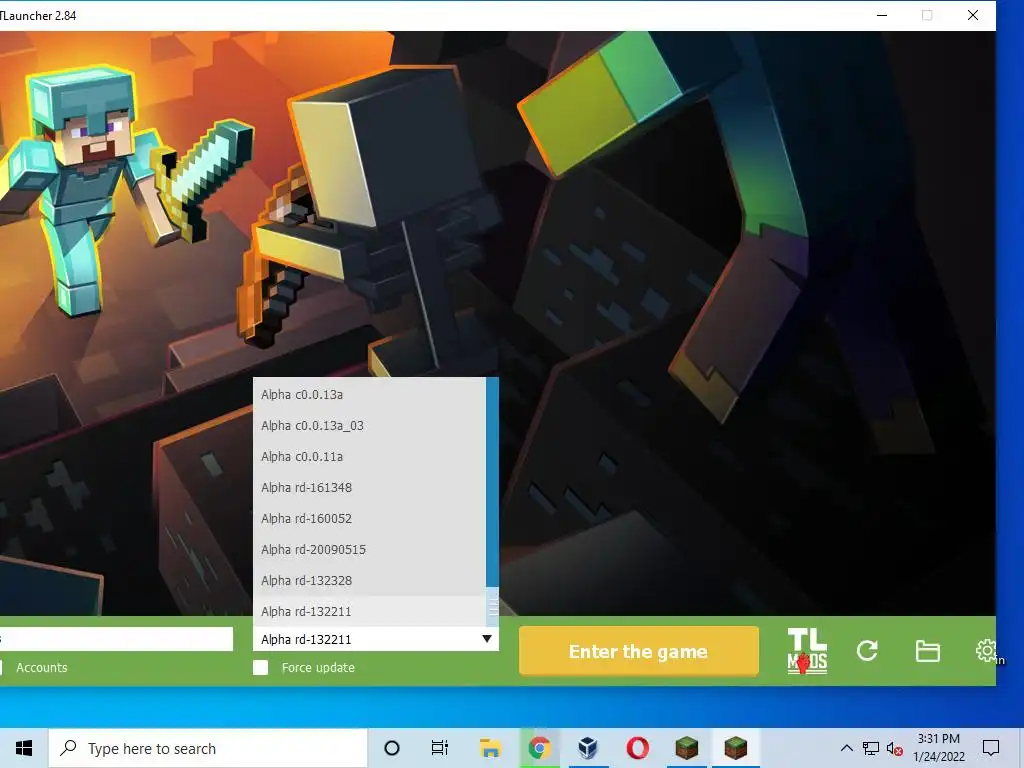This screenshot has width=1024, height=768.
Task: Click the username input field
Action: pos(116,639)
